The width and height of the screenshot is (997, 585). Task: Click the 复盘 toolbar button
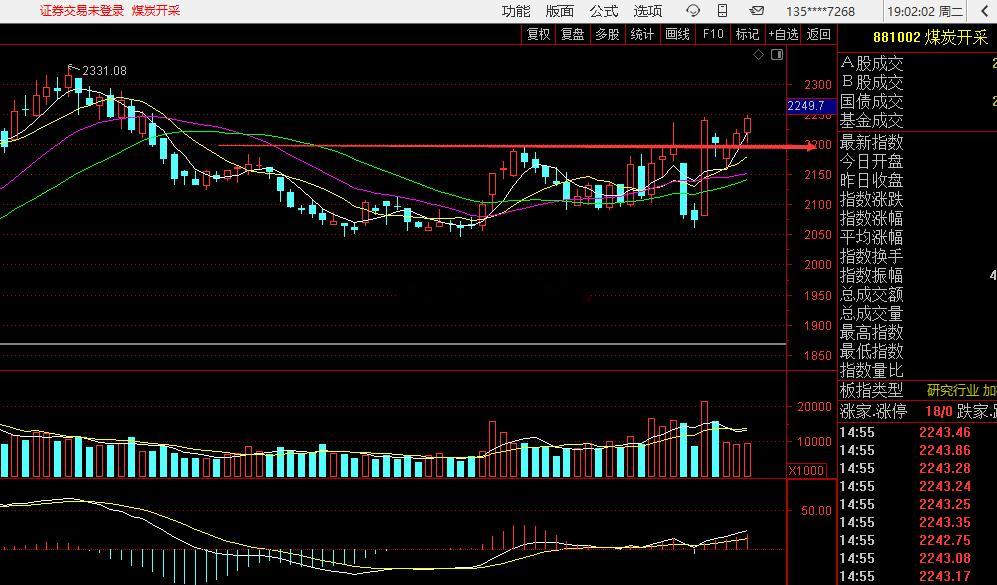pyautogui.click(x=573, y=34)
